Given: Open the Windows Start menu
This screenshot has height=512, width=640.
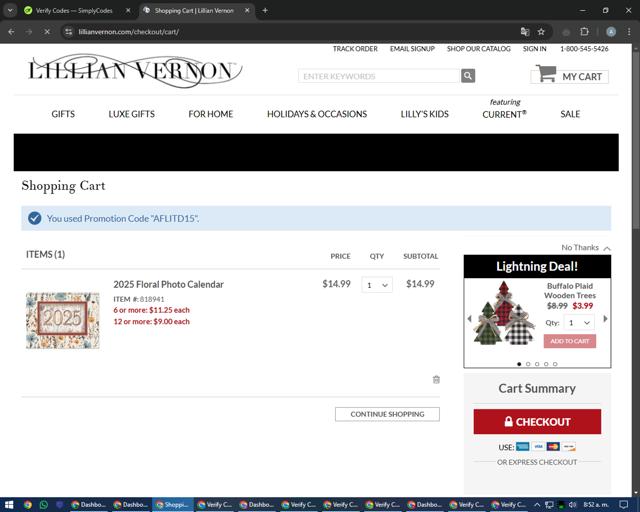Looking at the screenshot, I should (9, 505).
